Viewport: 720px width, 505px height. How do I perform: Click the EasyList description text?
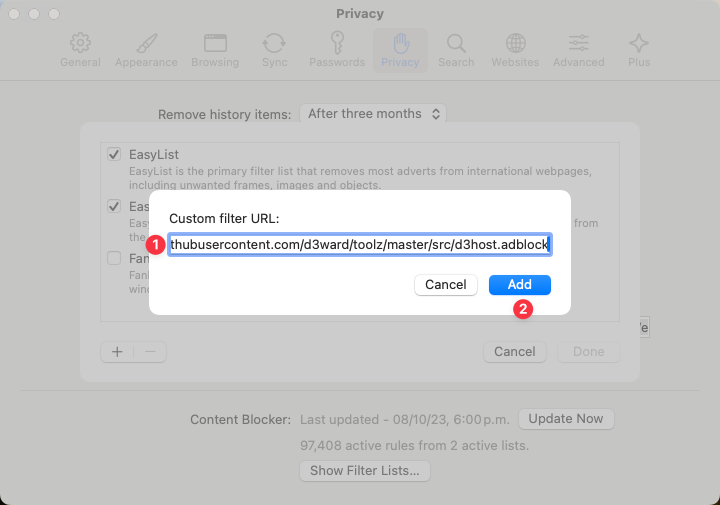[x=360, y=178]
